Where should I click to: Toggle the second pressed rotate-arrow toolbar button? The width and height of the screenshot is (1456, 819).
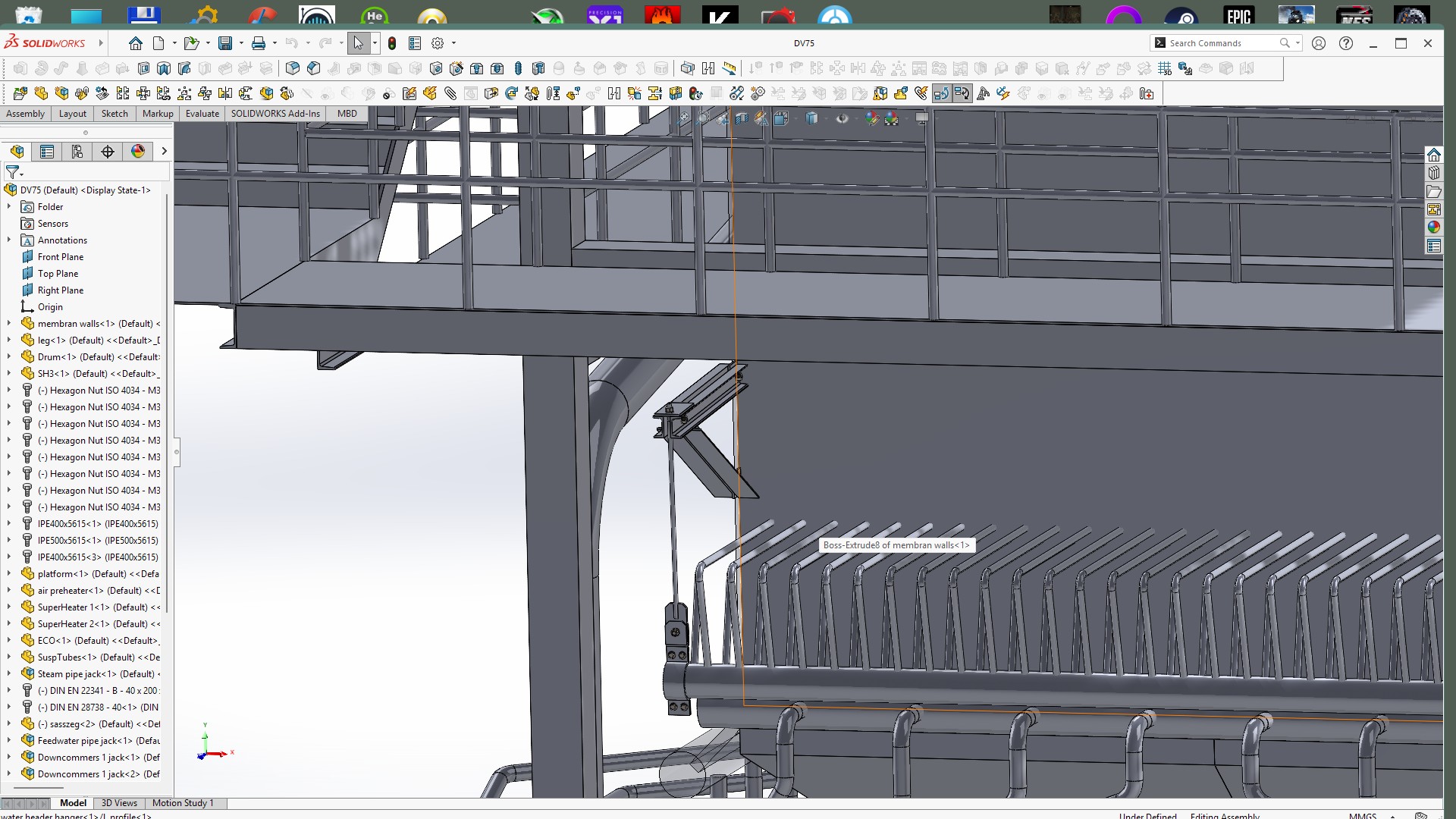[x=962, y=93]
